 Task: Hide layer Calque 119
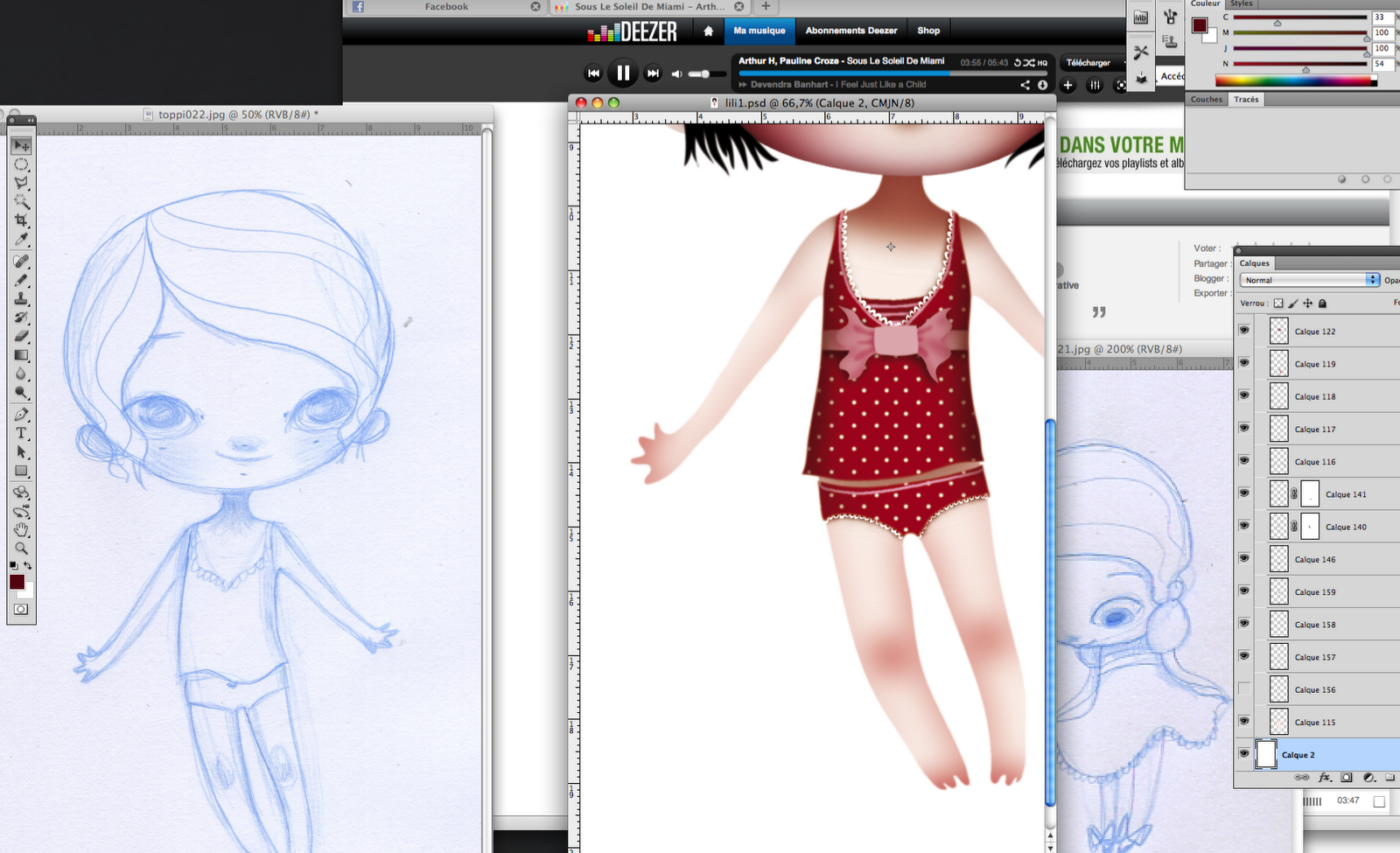(1244, 362)
